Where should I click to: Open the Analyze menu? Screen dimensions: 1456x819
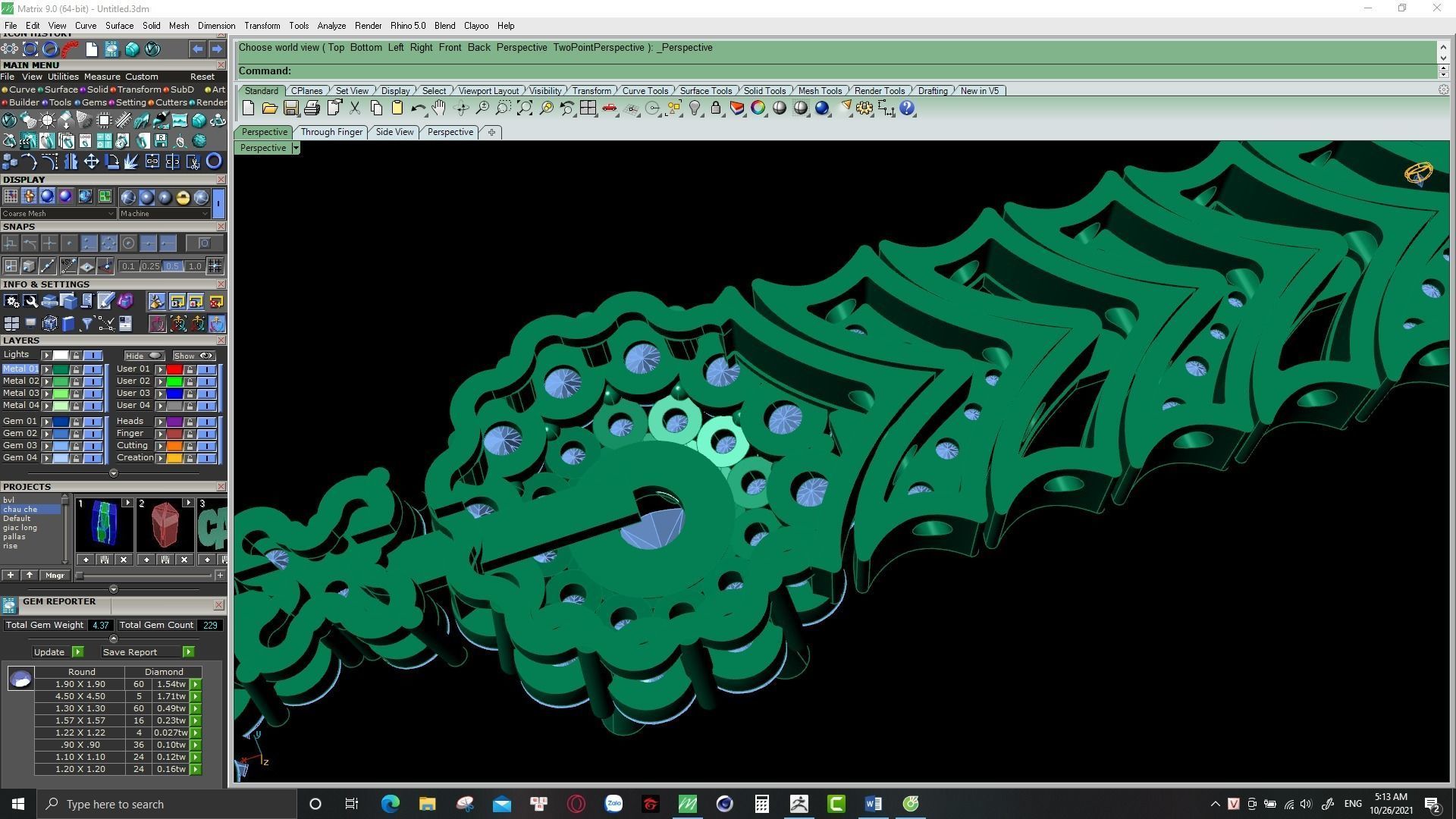[331, 26]
